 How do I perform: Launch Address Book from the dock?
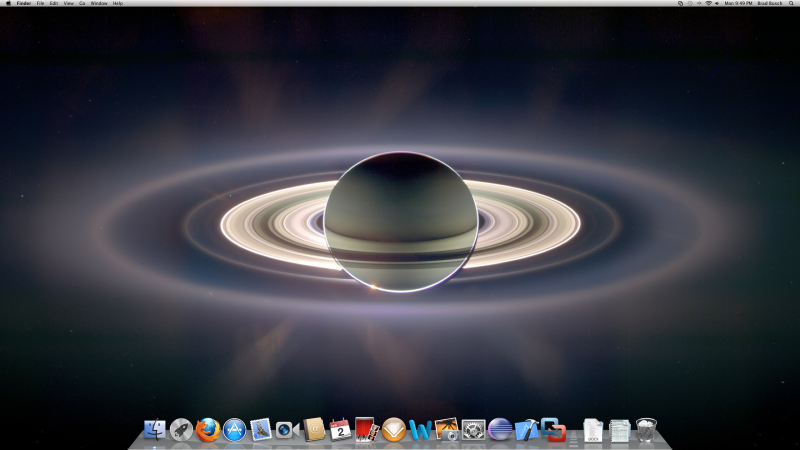point(313,430)
